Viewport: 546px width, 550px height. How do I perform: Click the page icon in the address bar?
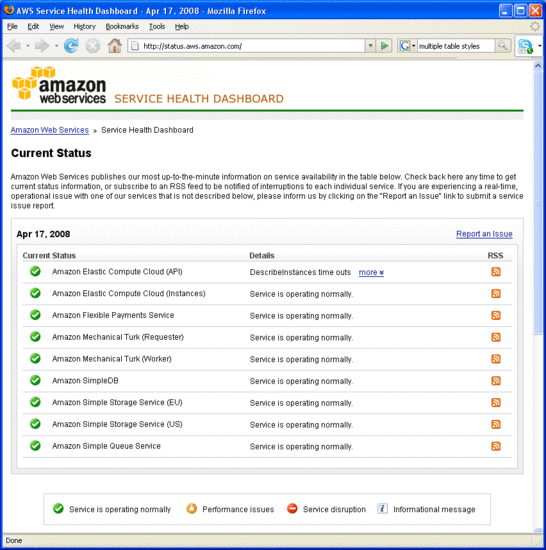[x=135, y=46]
